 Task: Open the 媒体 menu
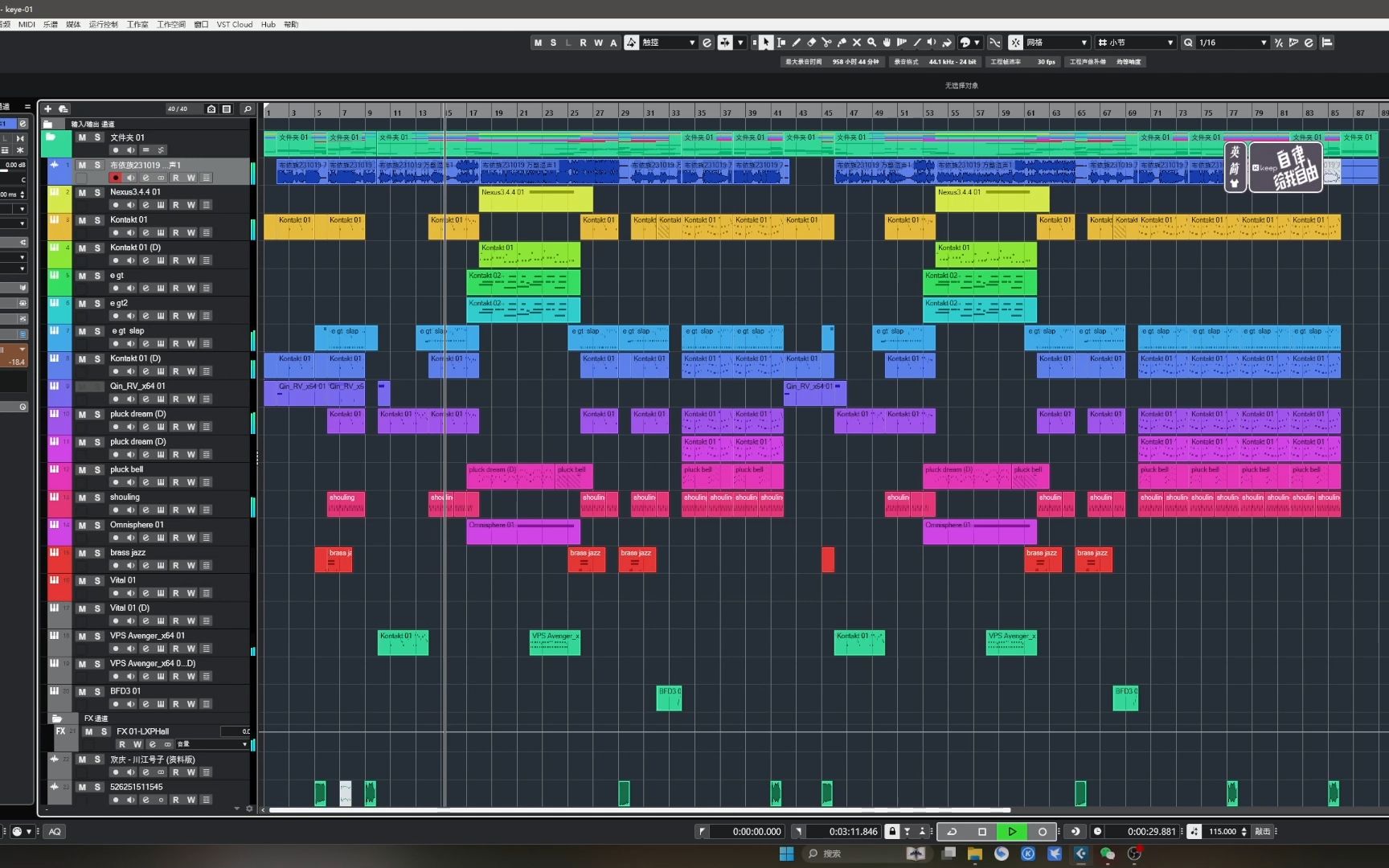[73, 24]
